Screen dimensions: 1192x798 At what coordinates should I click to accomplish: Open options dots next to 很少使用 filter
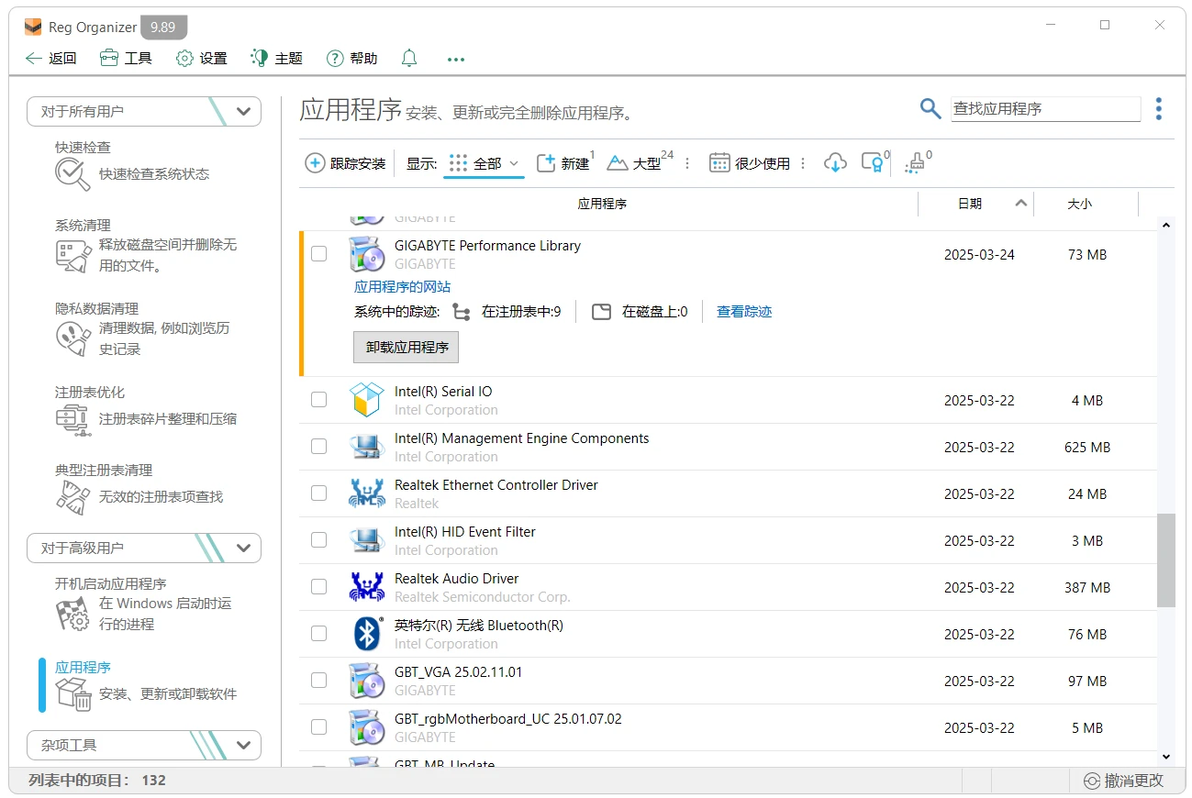pos(803,163)
